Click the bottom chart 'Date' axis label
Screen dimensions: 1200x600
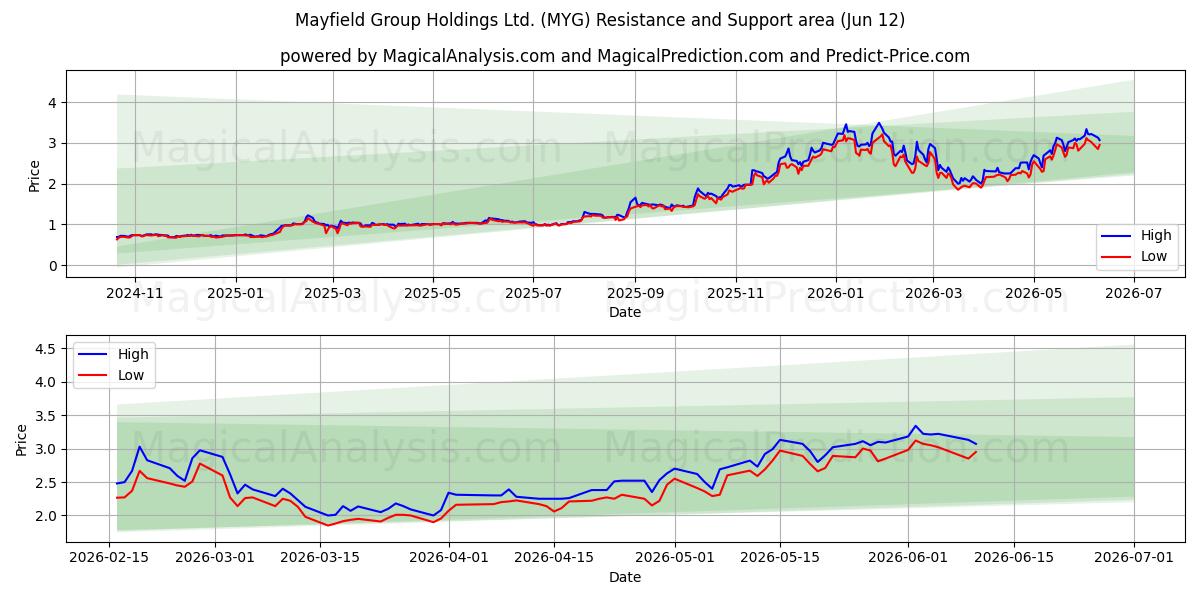click(625, 577)
